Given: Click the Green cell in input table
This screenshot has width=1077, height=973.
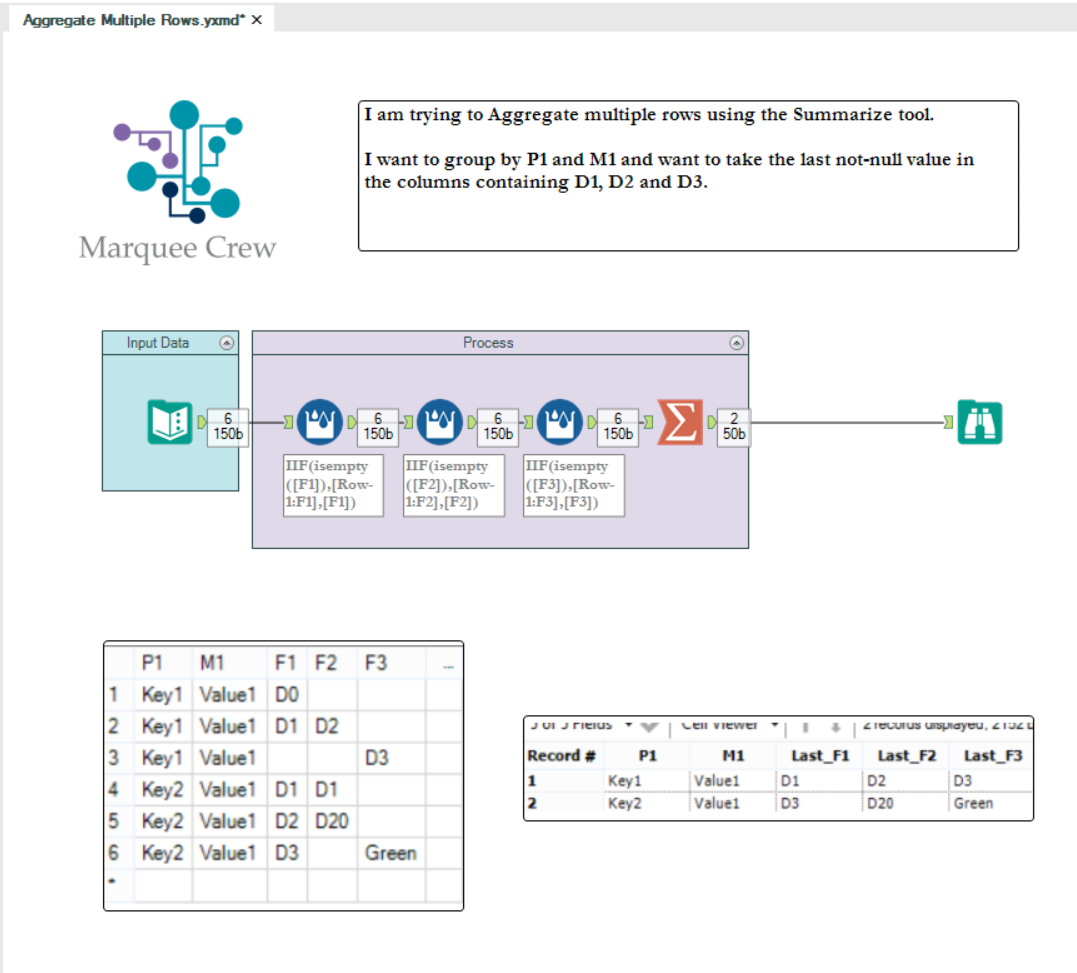Looking at the screenshot, I should point(390,853).
